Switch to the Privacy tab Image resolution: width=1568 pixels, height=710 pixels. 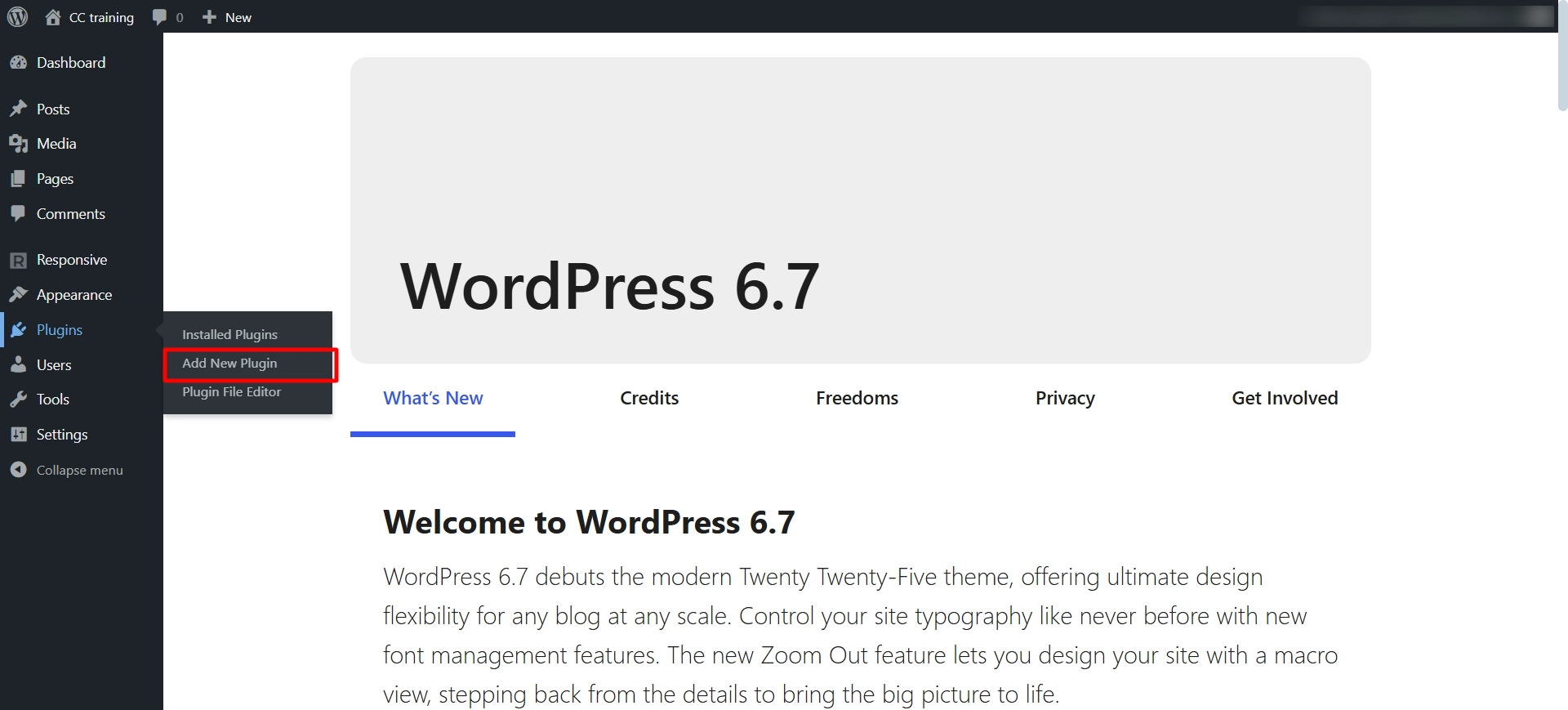(x=1065, y=399)
